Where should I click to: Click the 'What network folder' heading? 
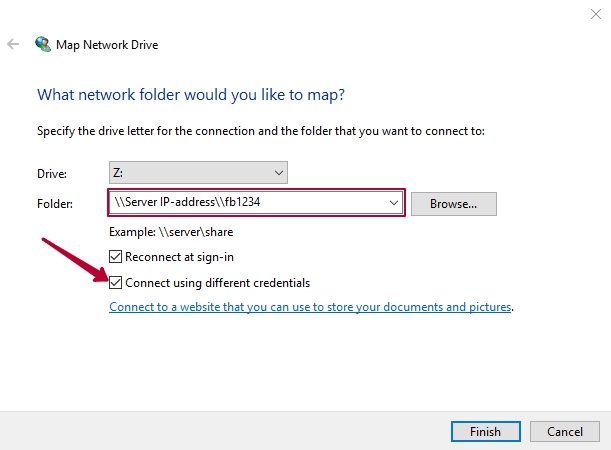[191, 95]
